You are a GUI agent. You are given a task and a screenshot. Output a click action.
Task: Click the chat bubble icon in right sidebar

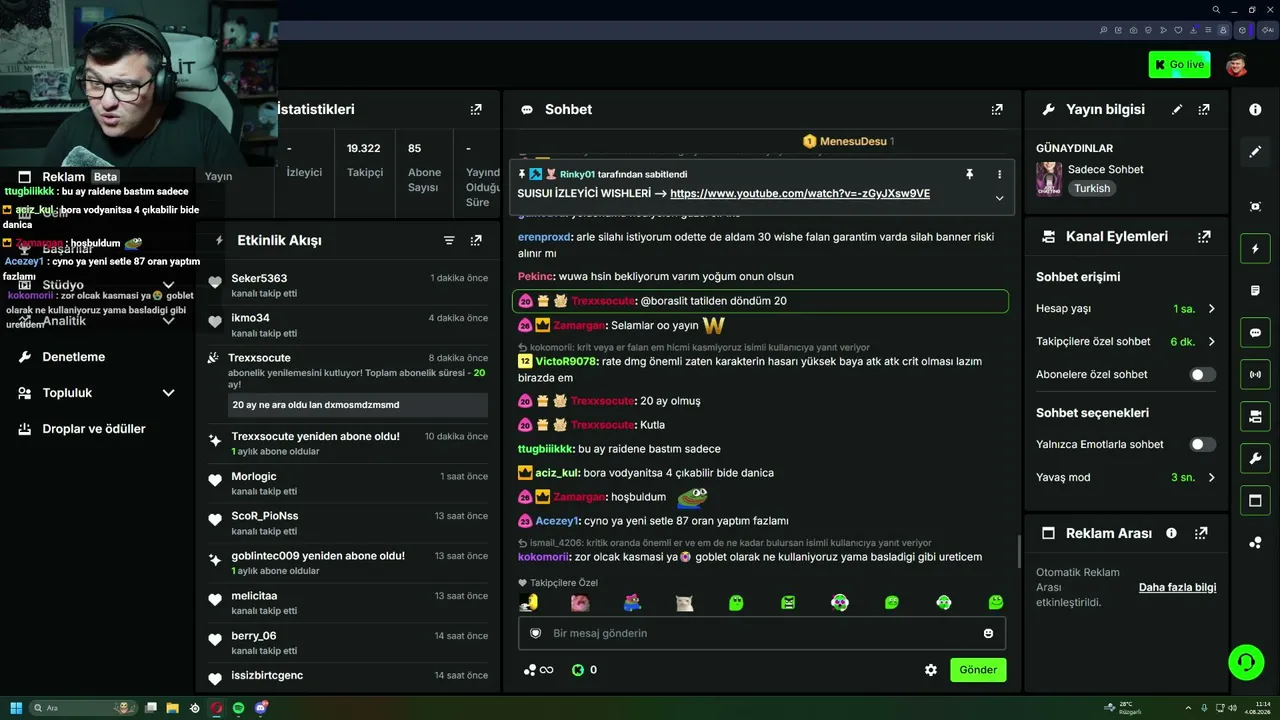pyautogui.click(x=1255, y=333)
